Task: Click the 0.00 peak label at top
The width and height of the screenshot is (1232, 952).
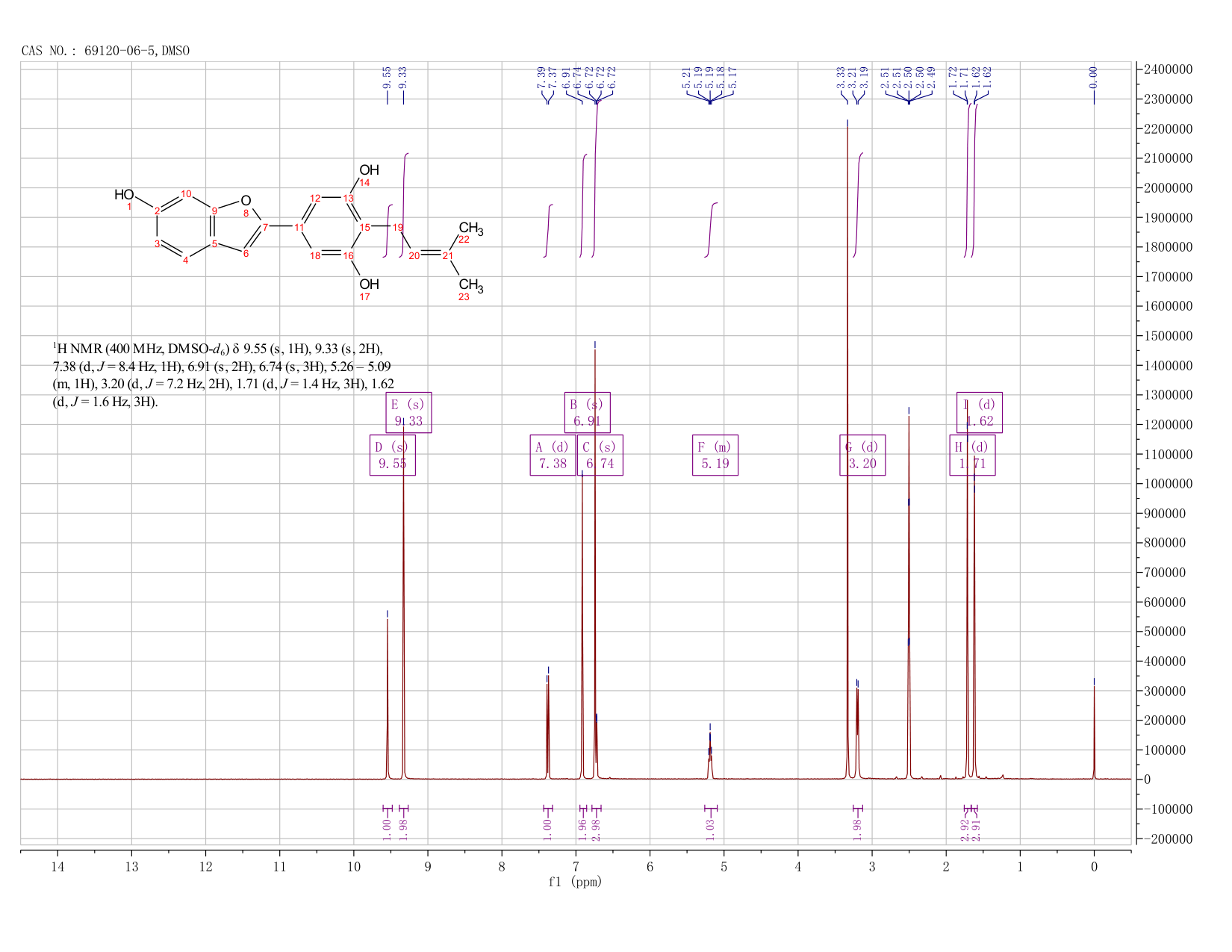Action: click(1094, 75)
